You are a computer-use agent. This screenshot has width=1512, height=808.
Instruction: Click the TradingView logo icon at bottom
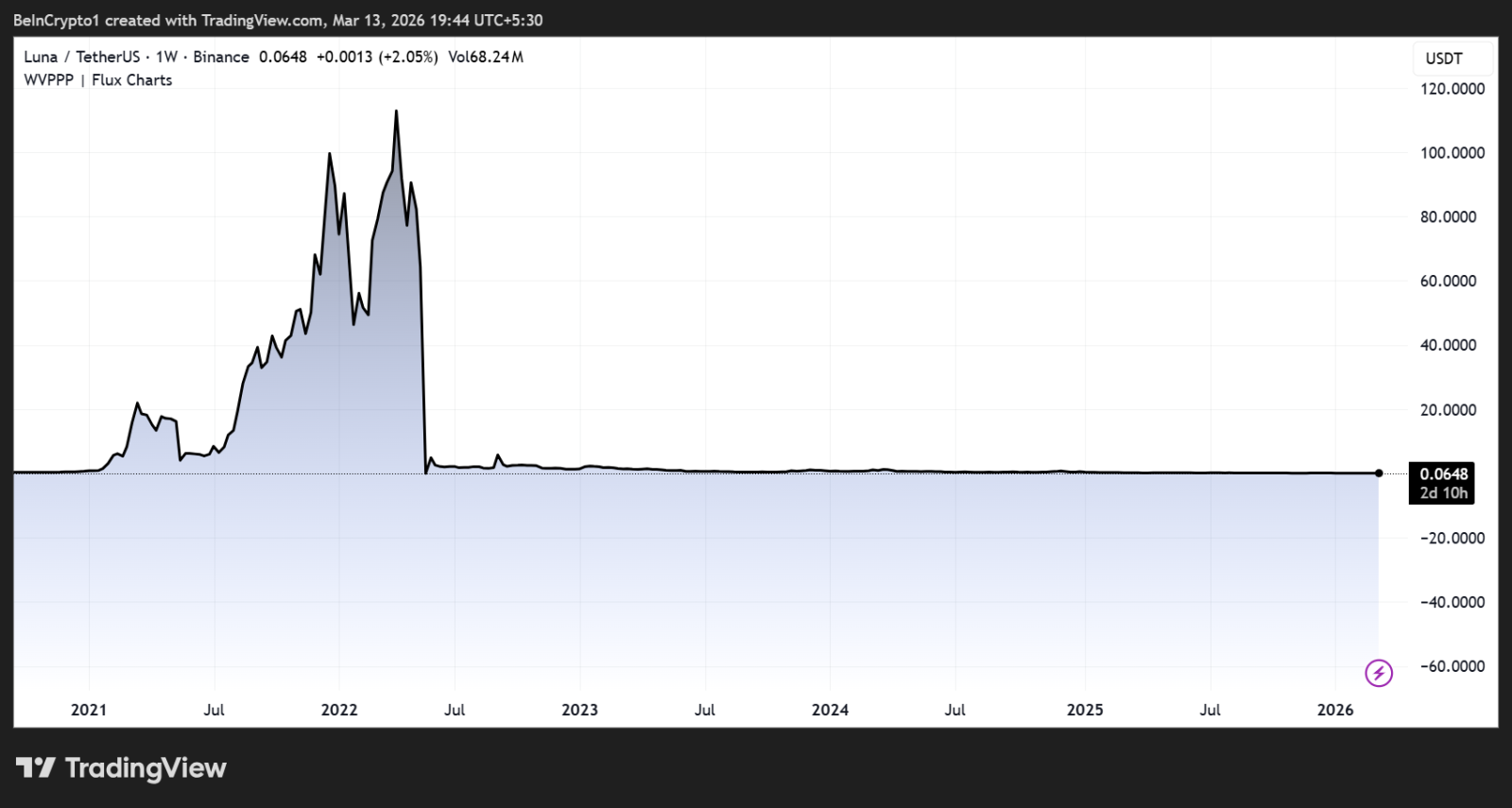35,768
